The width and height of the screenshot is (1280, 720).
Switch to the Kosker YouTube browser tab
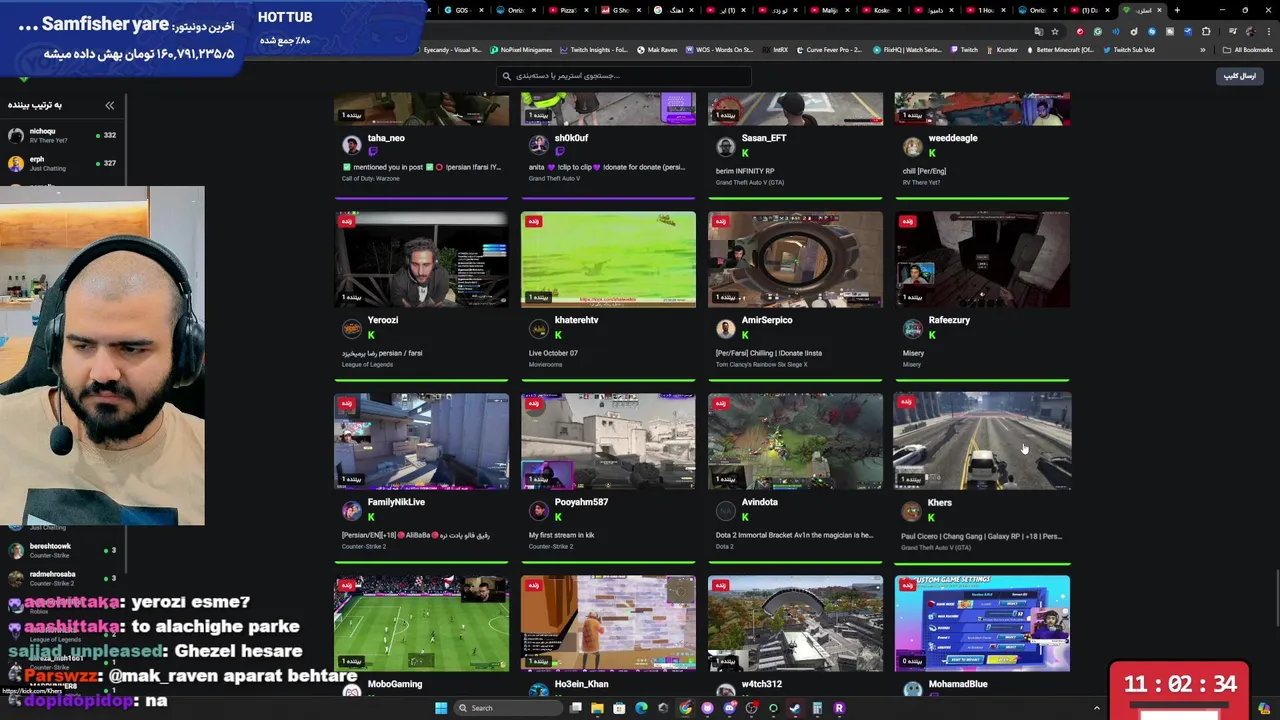tap(880, 10)
